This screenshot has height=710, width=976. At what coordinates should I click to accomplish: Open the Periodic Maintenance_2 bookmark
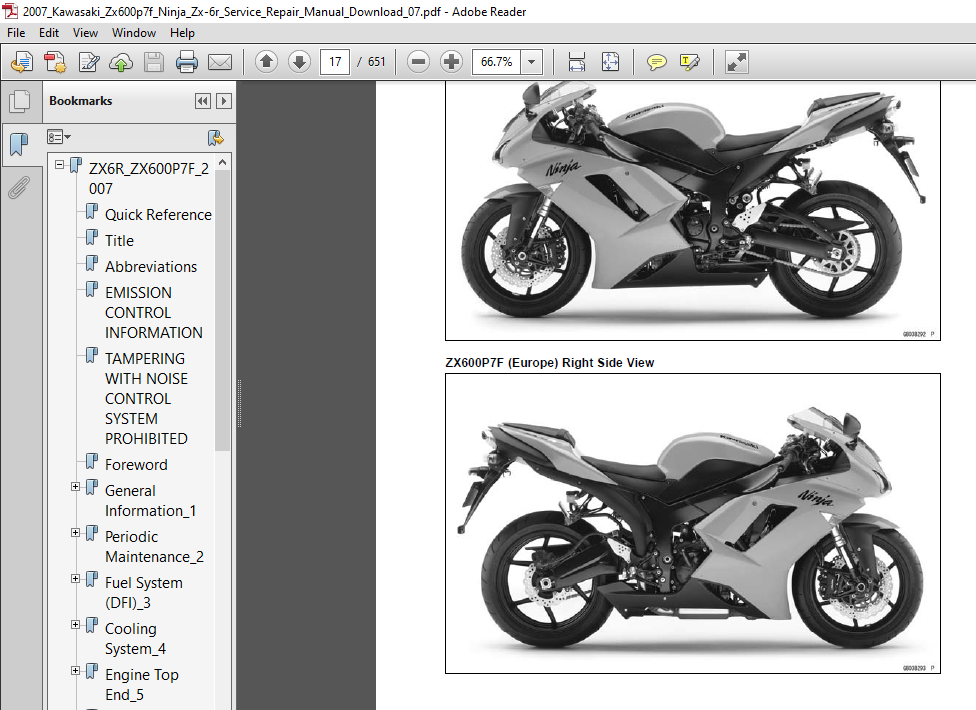click(x=154, y=547)
